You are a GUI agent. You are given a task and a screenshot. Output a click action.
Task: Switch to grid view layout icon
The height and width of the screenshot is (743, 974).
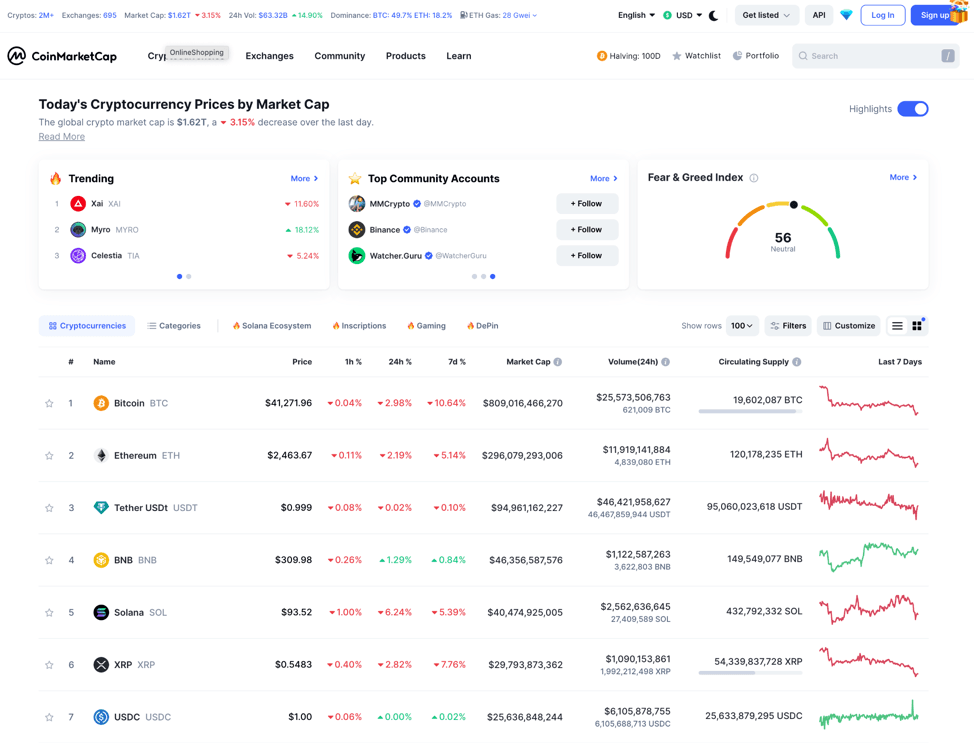pos(917,326)
